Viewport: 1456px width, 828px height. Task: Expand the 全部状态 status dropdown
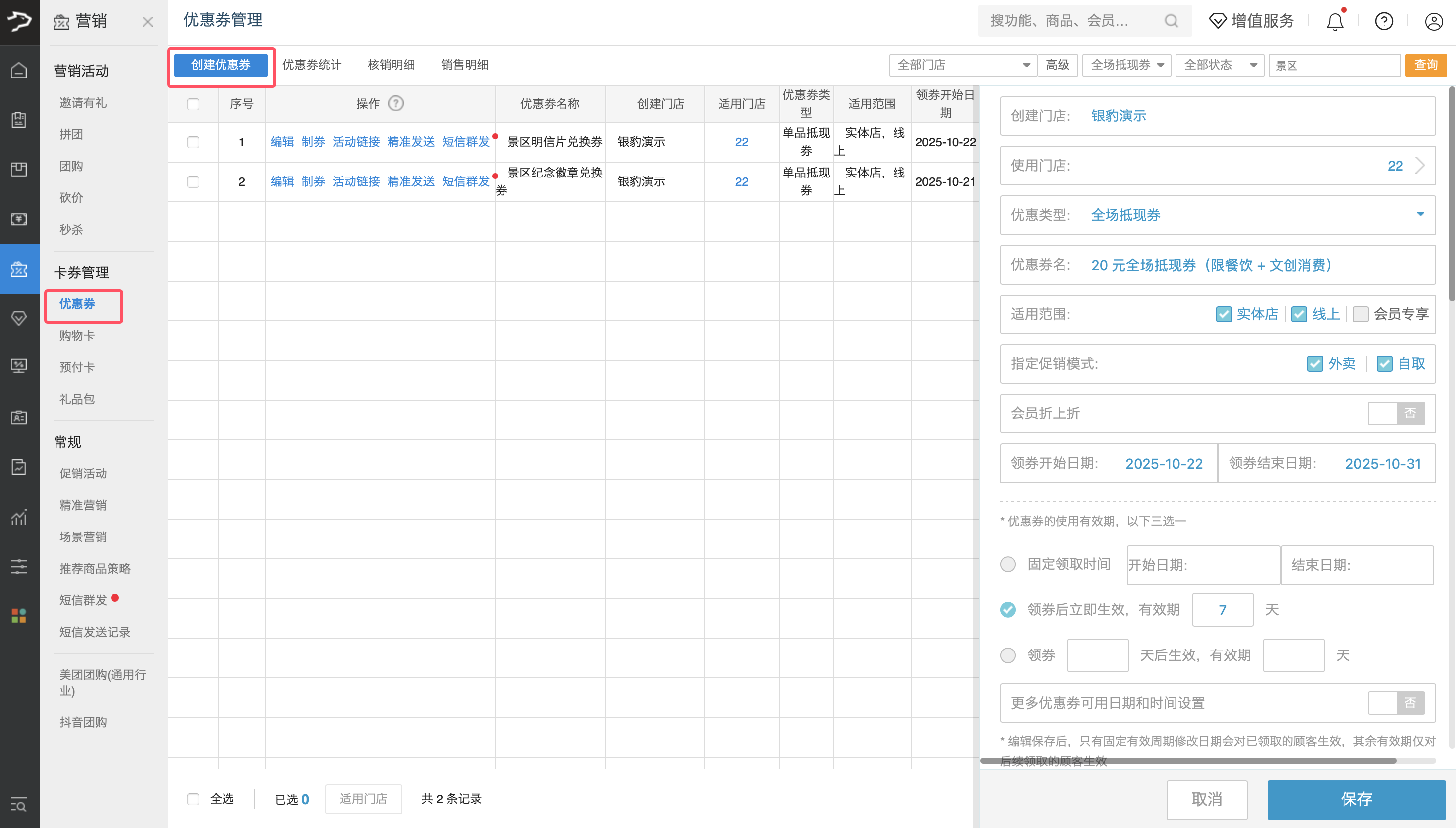[1219, 65]
